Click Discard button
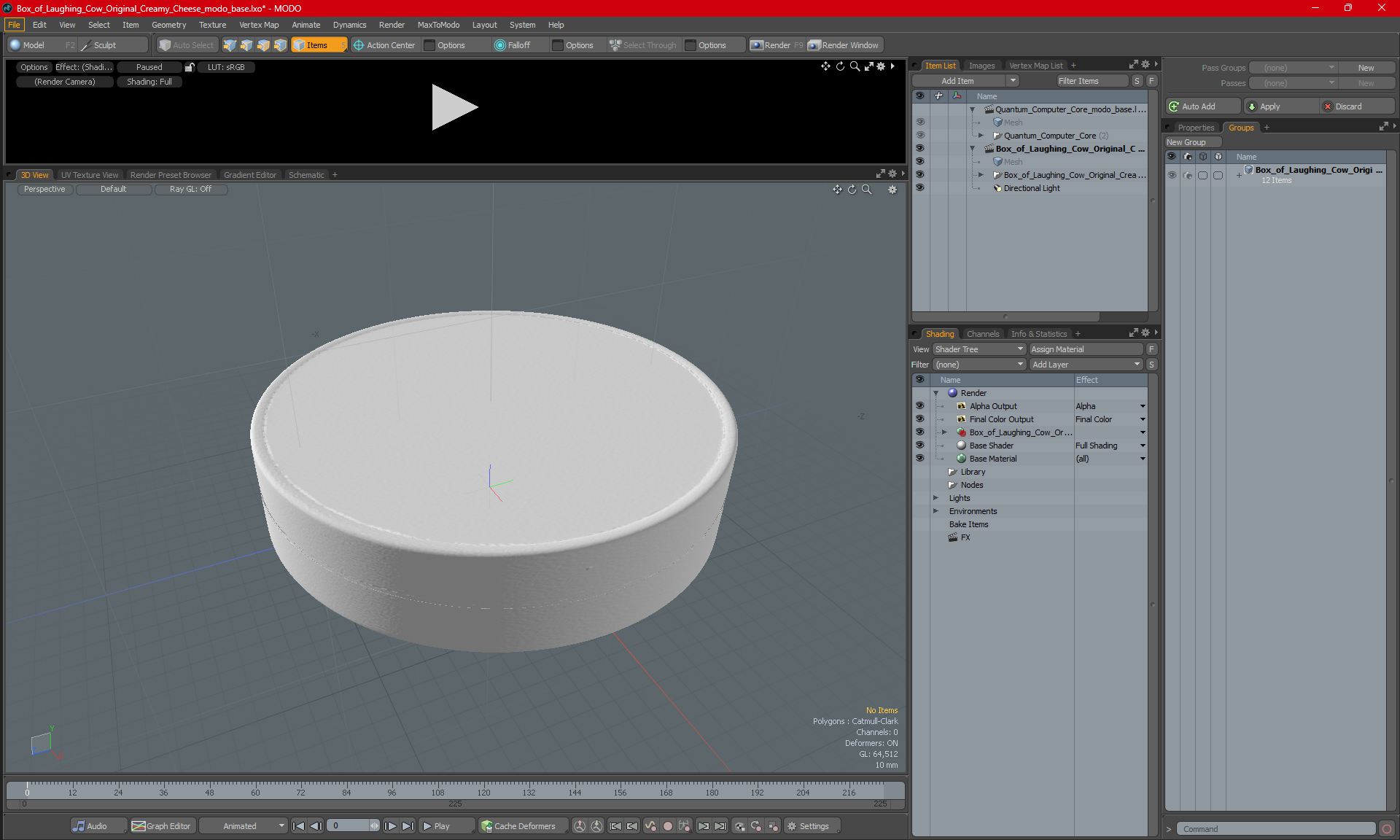 click(x=1357, y=106)
